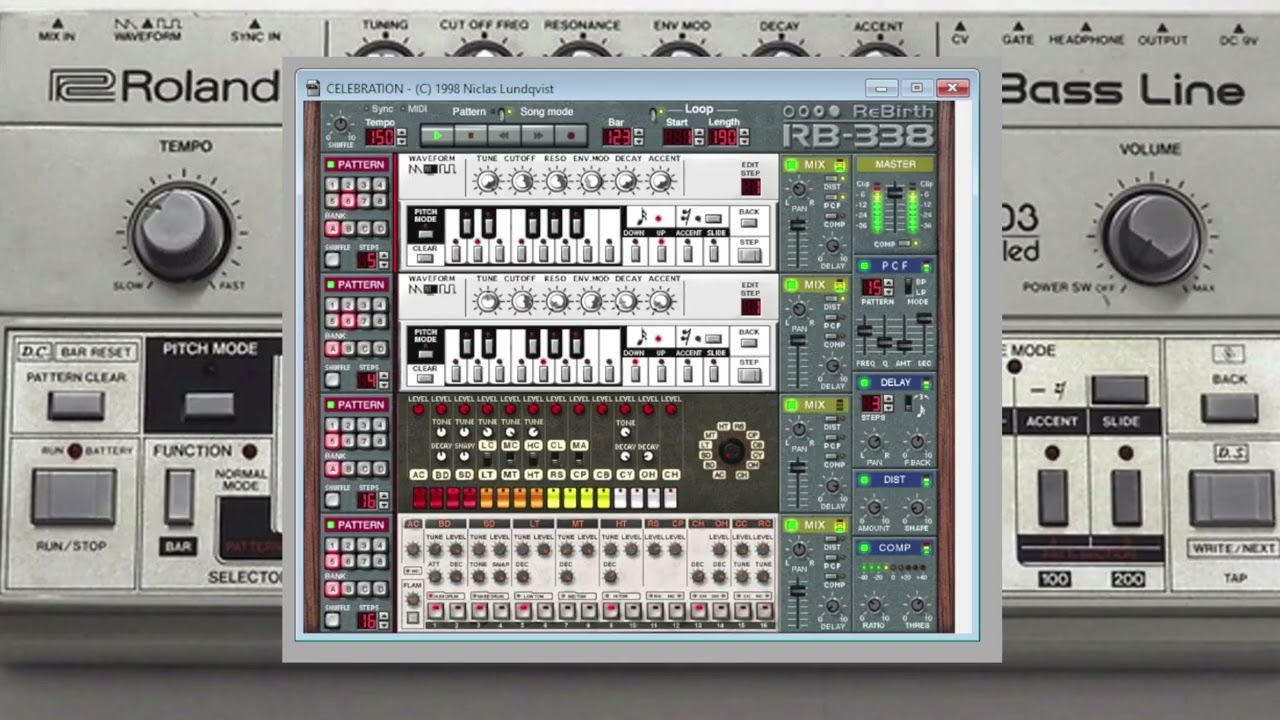The image size is (1280, 720).
Task: Click the Fast Forward transport button
Action: 538,135
